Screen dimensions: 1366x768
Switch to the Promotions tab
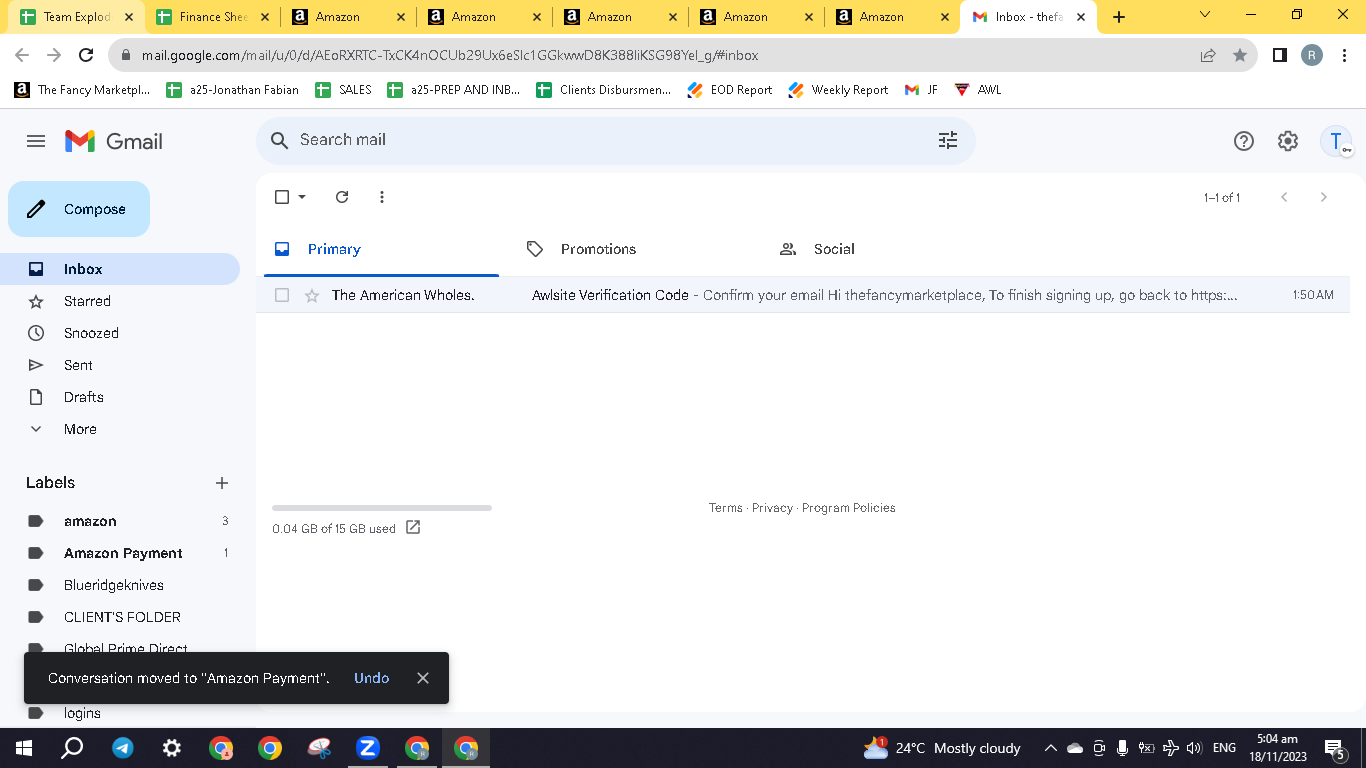point(634,249)
